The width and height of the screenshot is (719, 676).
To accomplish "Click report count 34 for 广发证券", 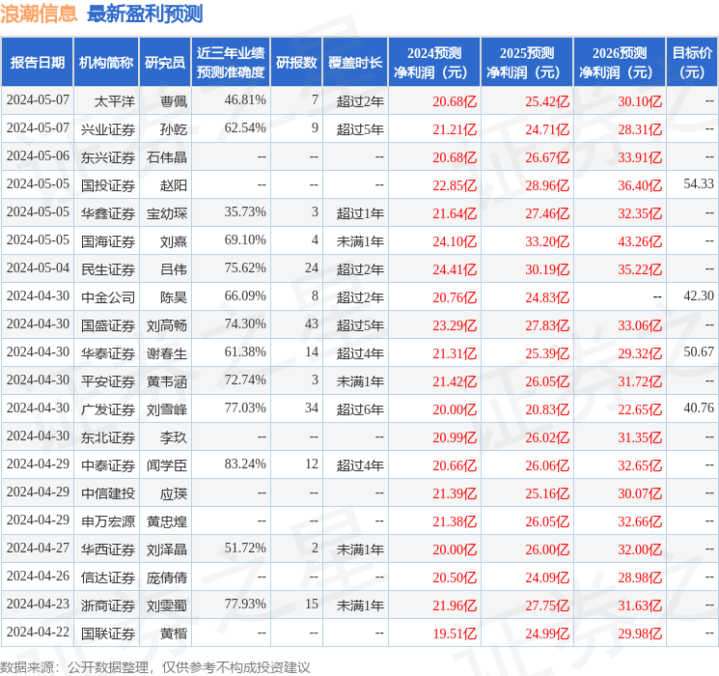I will coord(311,408).
